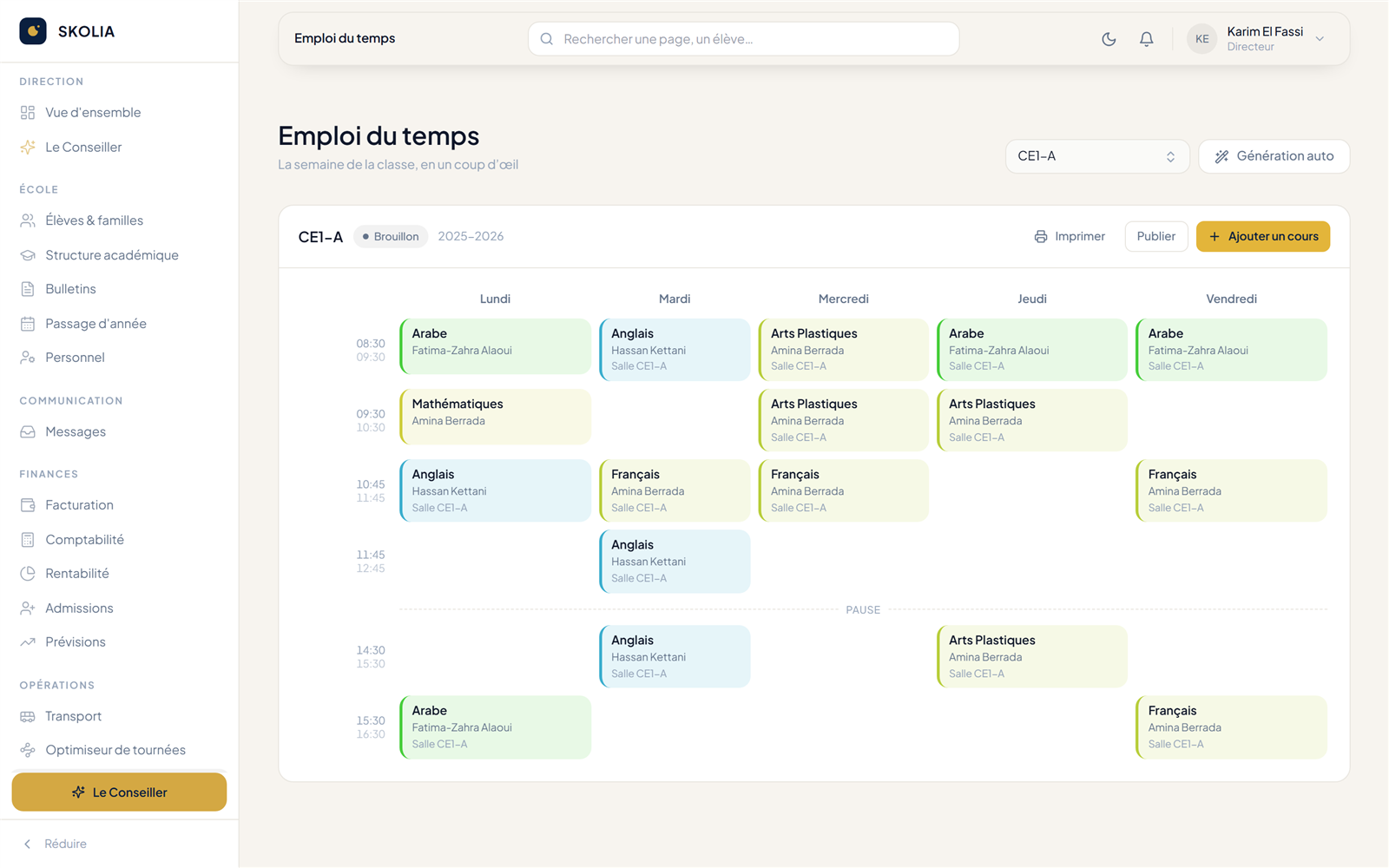Click the Rentabilité pie chart icon
The width and height of the screenshot is (1389, 868).
tap(28, 574)
